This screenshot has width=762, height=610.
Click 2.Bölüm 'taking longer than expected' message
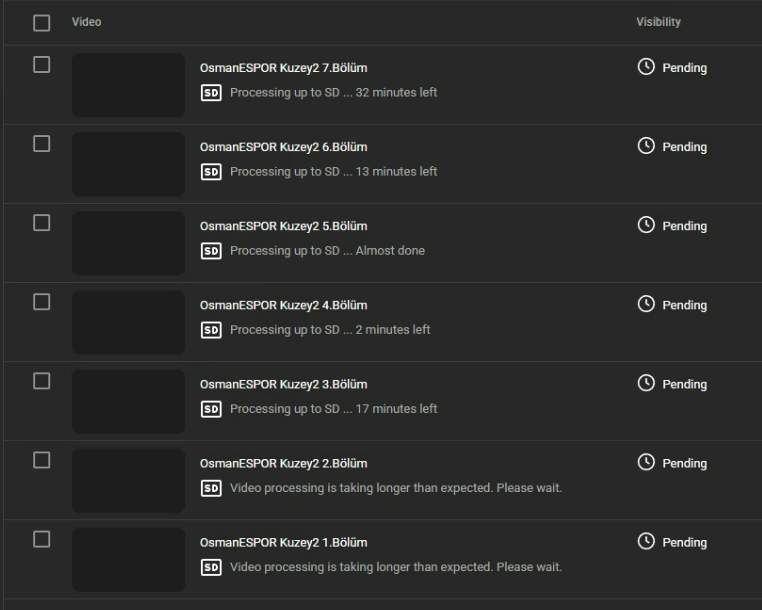click(396, 488)
